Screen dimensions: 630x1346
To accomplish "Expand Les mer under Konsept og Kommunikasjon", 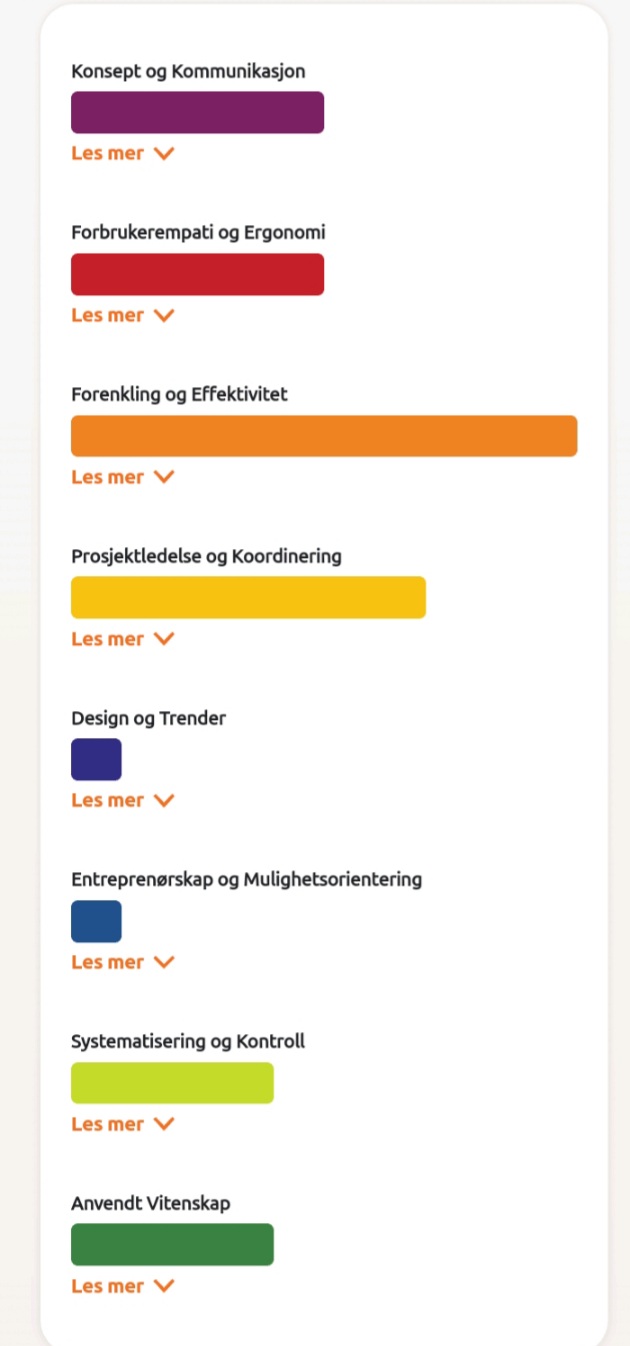I will coord(123,153).
